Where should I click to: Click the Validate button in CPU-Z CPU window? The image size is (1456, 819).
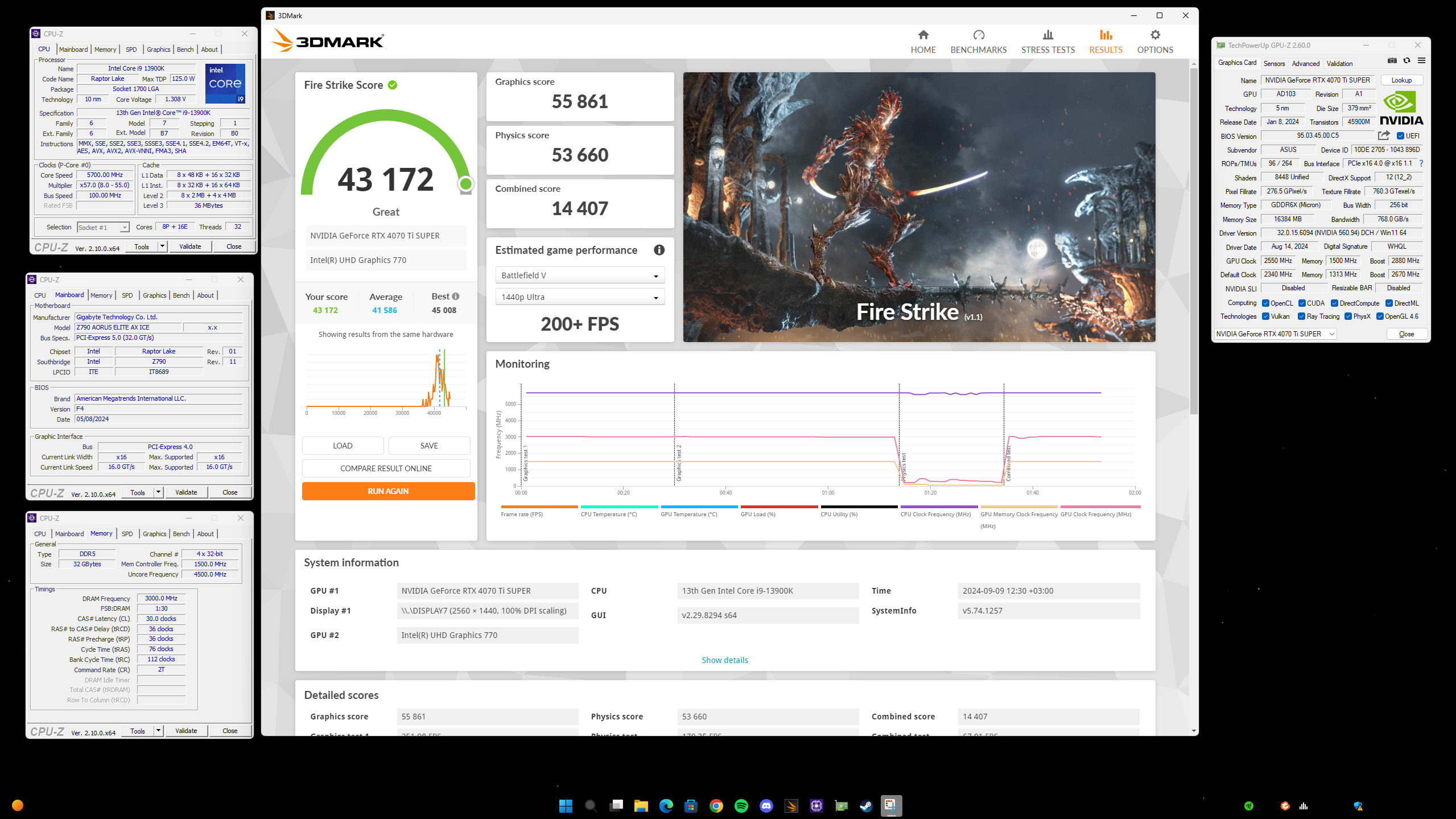coord(190,246)
